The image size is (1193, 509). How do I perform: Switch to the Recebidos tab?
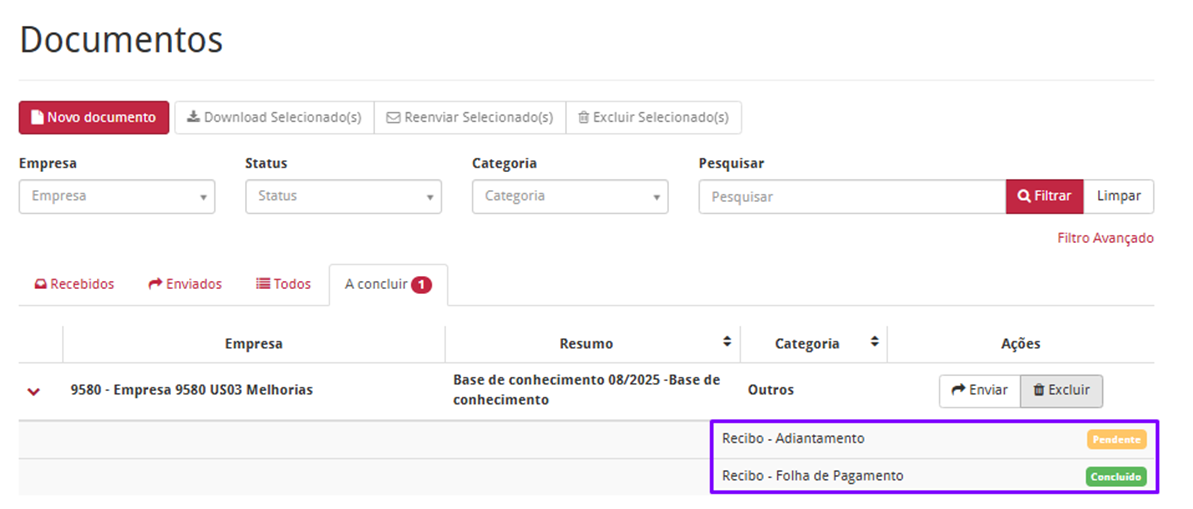click(x=75, y=284)
